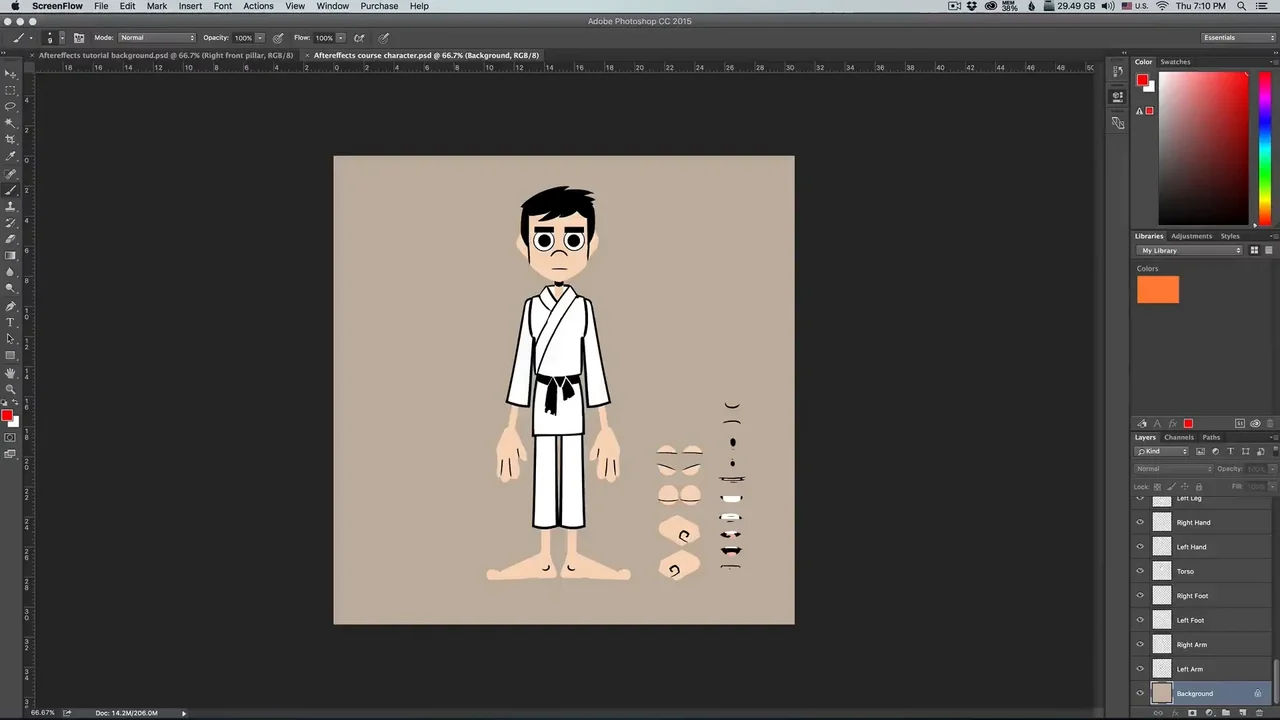This screenshot has height=720, width=1280.
Task: Select the Hand tool
Action: [x=11, y=373]
